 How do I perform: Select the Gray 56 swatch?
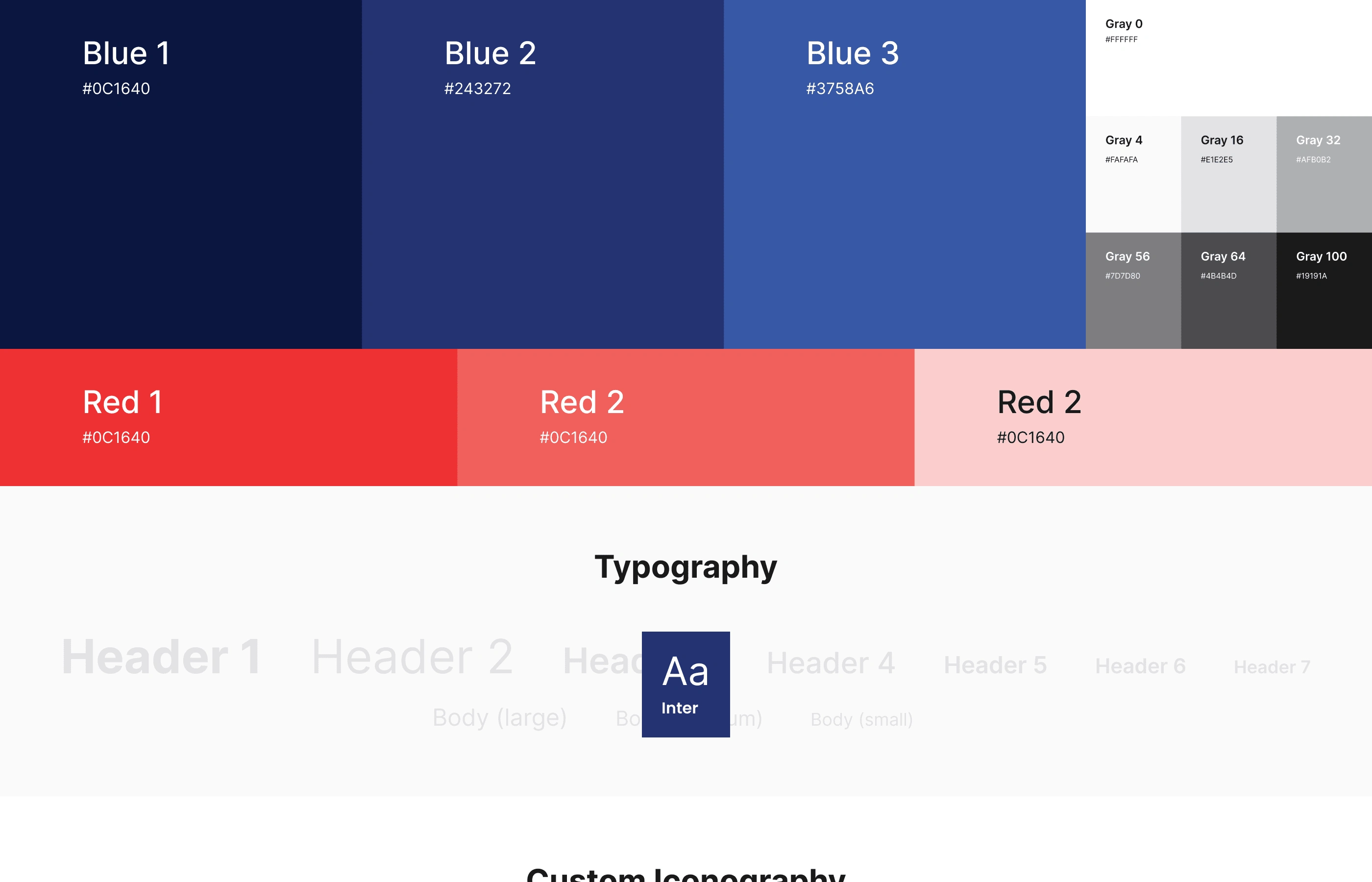1133,291
